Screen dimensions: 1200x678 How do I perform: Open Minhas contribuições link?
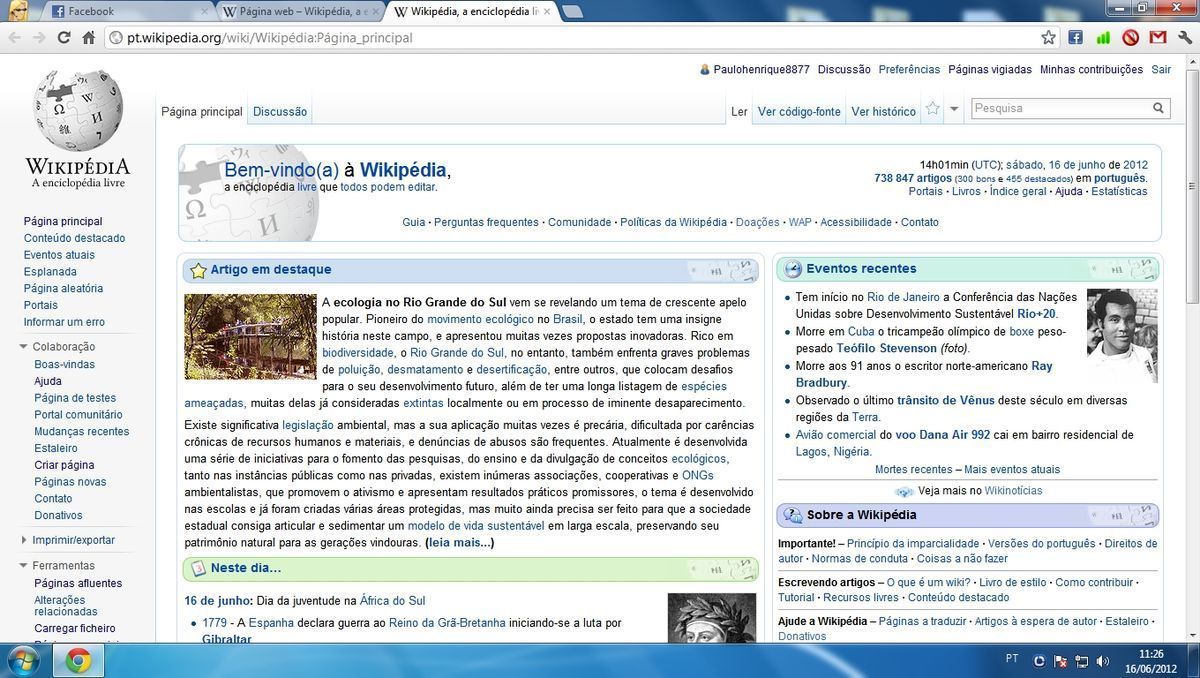(x=1091, y=70)
